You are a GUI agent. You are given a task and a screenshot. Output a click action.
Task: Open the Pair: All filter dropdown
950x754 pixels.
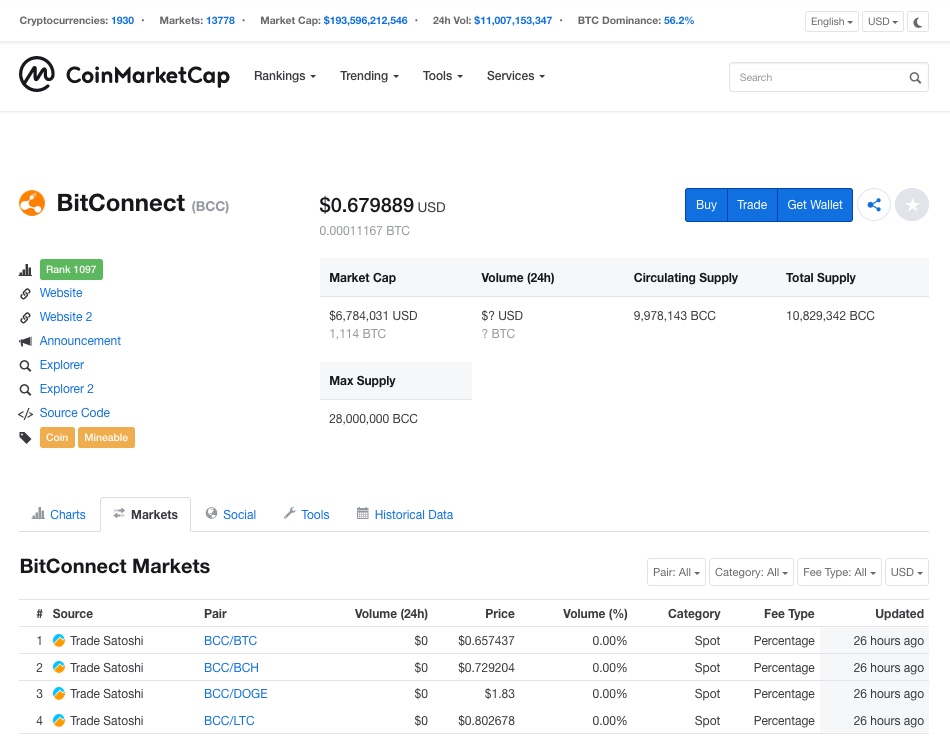point(676,572)
